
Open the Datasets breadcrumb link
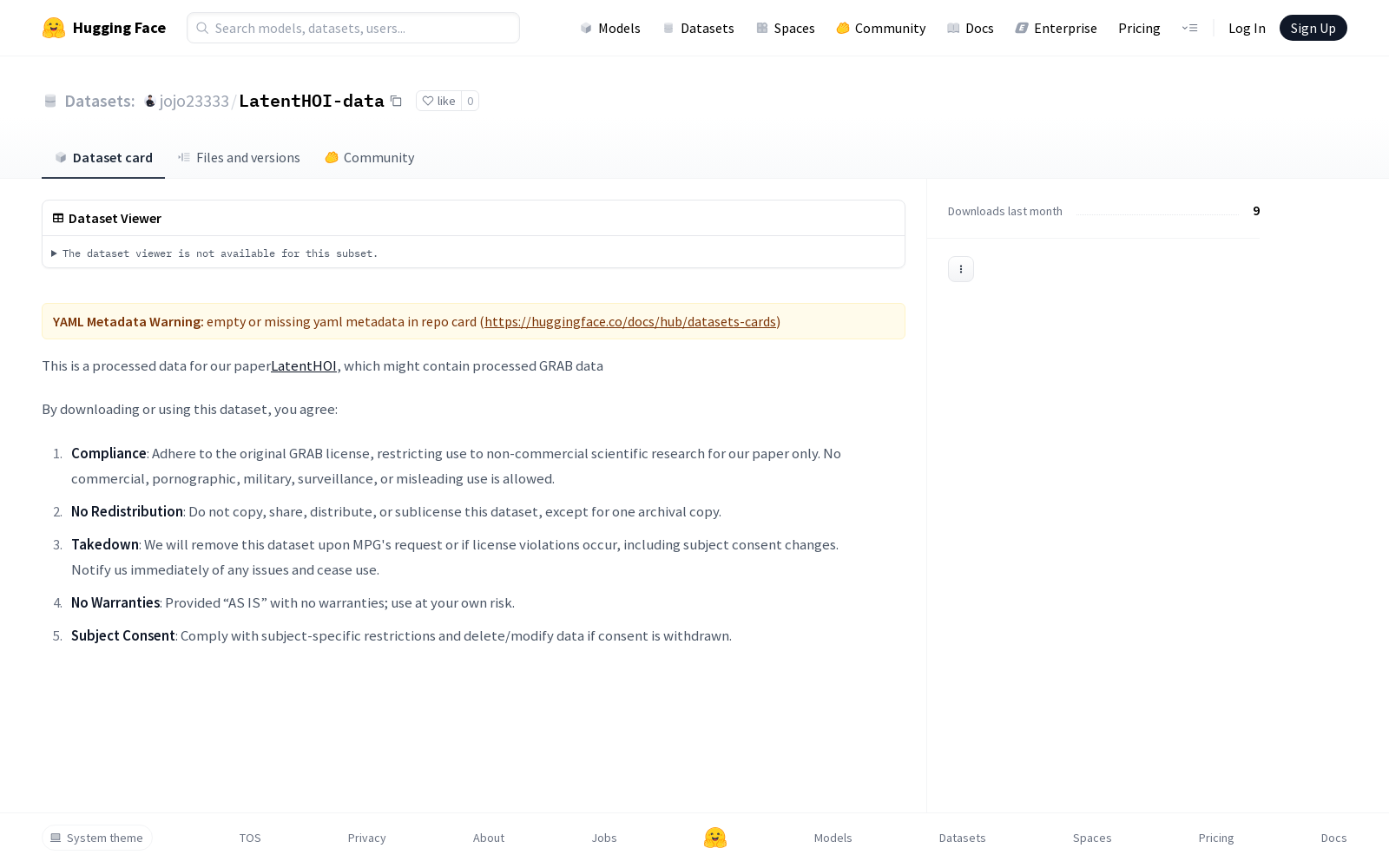click(x=99, y=101)
